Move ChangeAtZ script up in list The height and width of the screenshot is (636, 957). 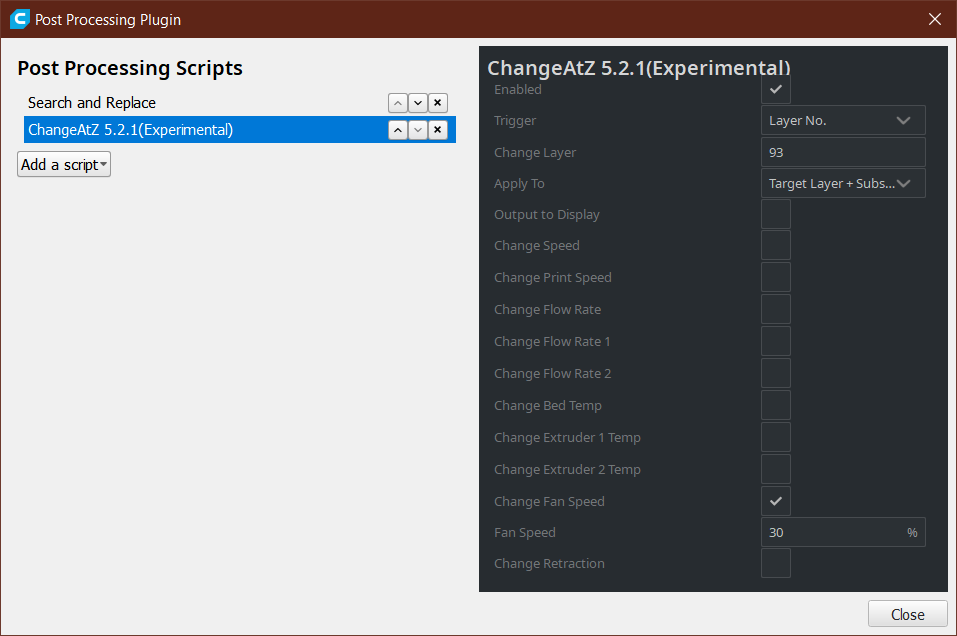398,130
